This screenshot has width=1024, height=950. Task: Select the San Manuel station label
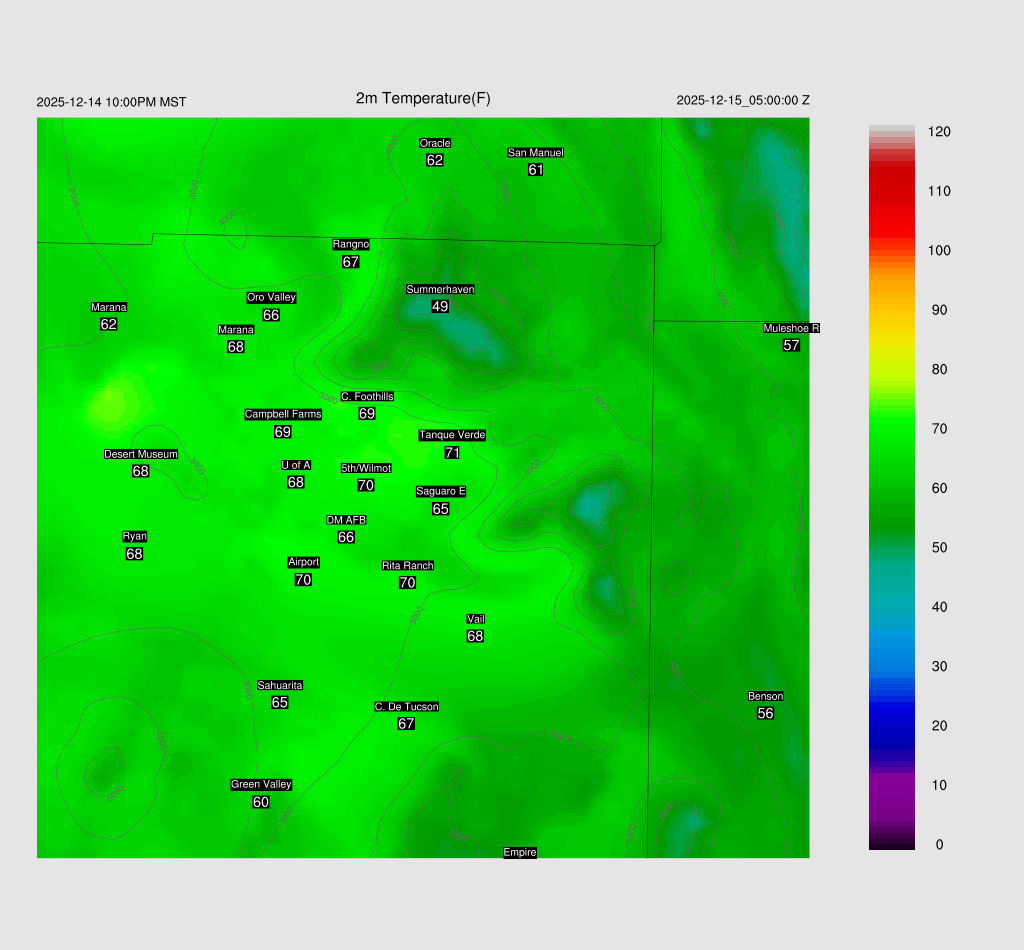tap(535, 153)
